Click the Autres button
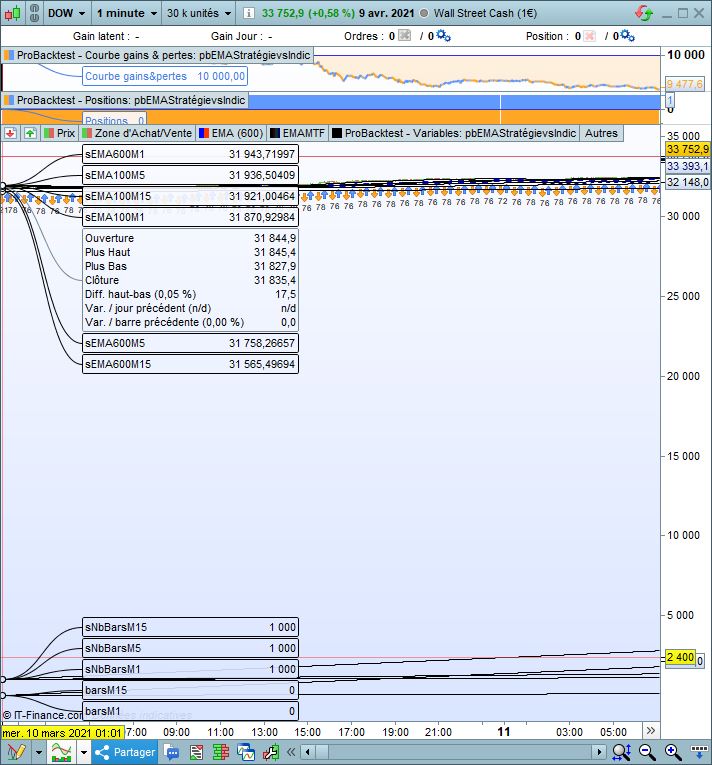The image size is (712, 765). pyautogui.click(x=601, y=133)
